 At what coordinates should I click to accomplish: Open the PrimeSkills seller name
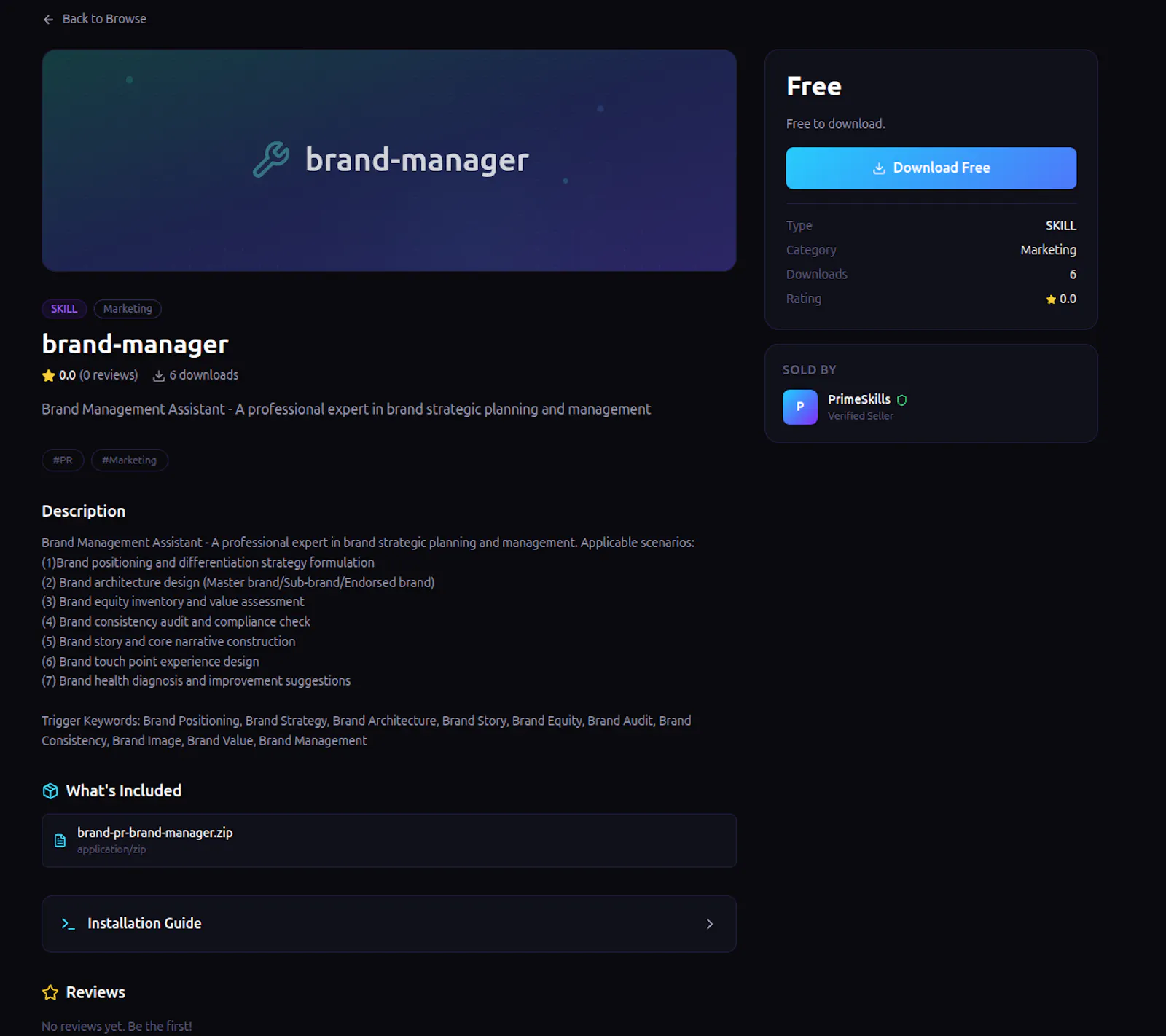click(x=858, y=399)
